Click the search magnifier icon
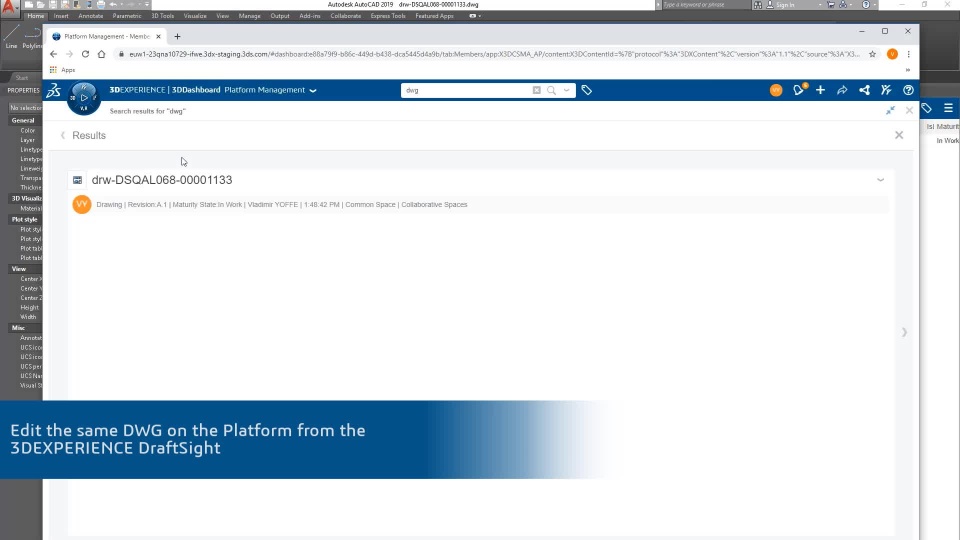Image resolution: width=960 pixels, height=540 pixels. click(x=551, y=90)
